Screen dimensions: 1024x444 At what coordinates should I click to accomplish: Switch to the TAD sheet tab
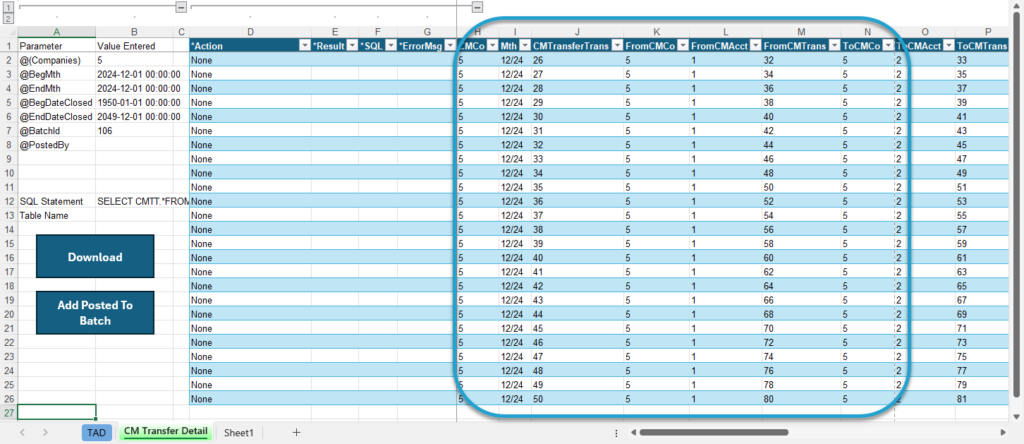pos(97,432)
